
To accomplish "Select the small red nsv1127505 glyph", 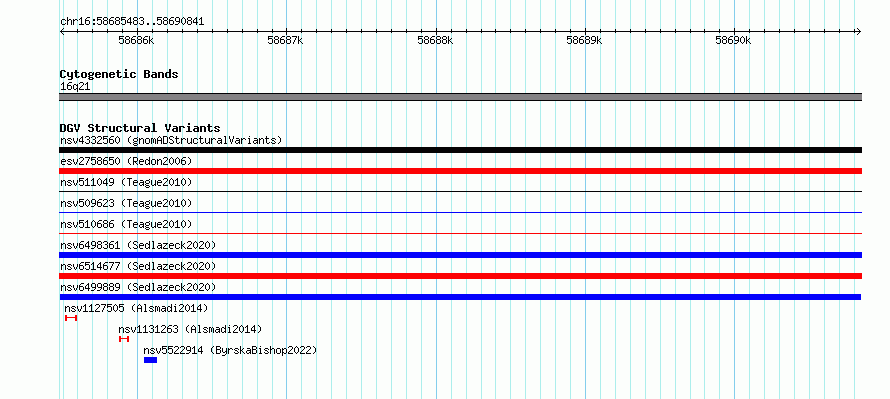I will pyautogui.click(x=71, y=318).
